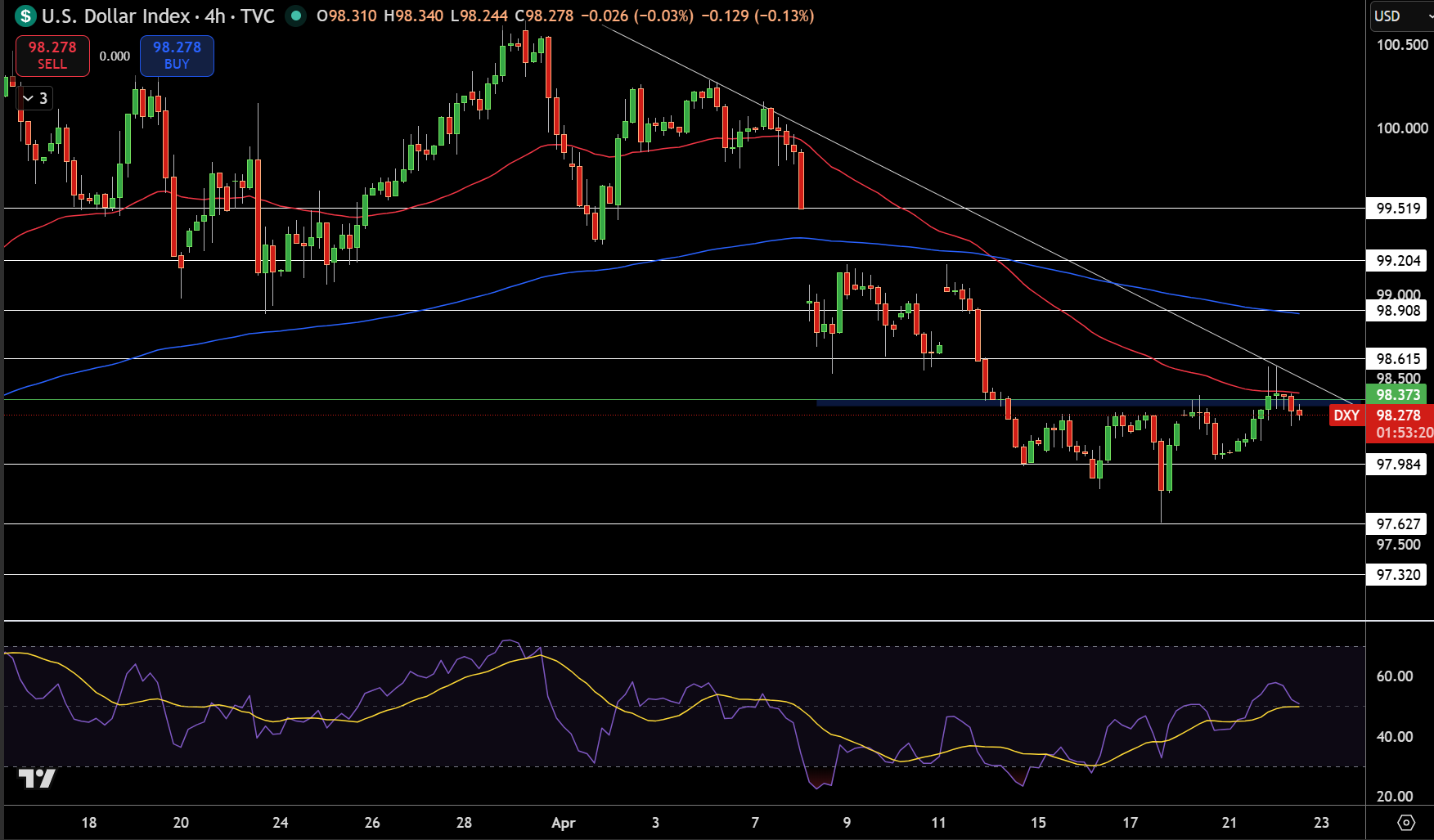Click the -0.026 (-0.03%) change value
This screenshot has width=1434, height=840.
(636, 16)
